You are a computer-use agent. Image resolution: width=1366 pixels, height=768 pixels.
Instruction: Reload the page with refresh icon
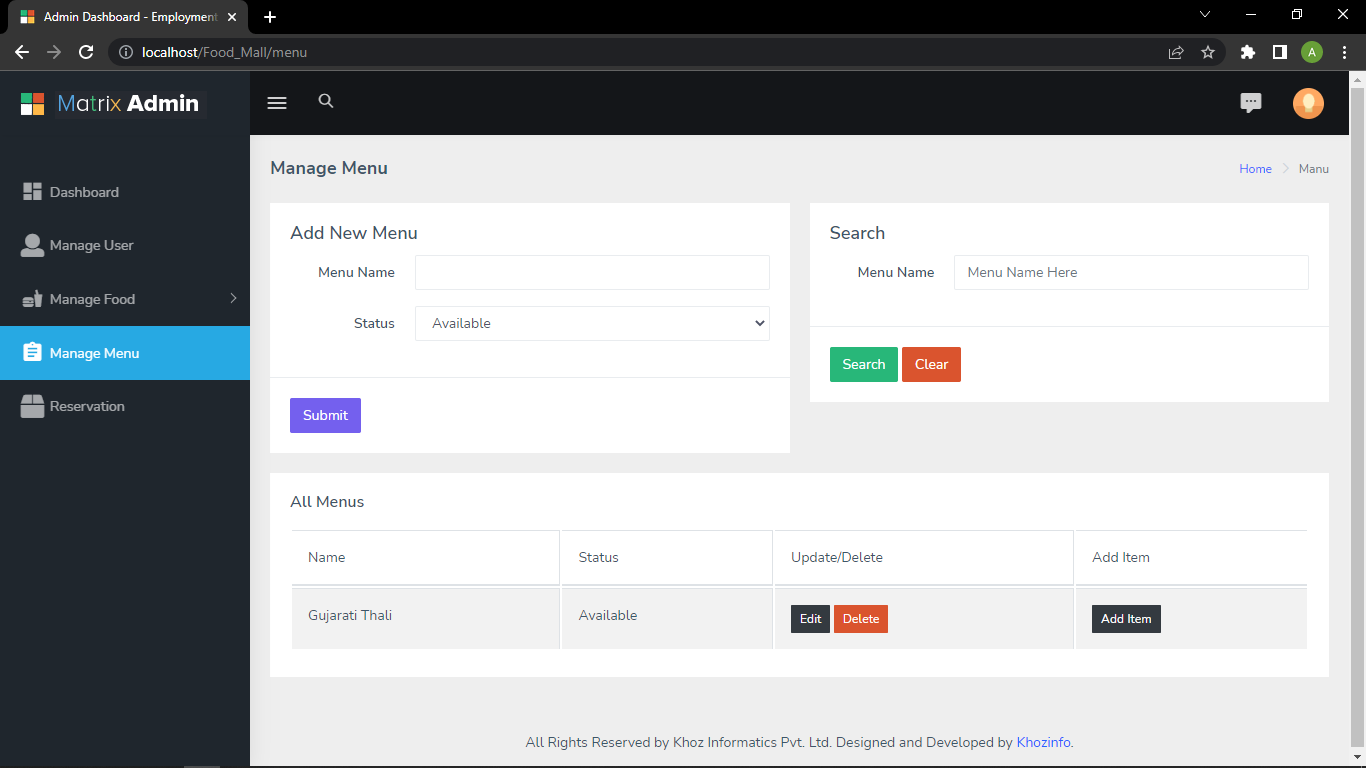(86, 52)
